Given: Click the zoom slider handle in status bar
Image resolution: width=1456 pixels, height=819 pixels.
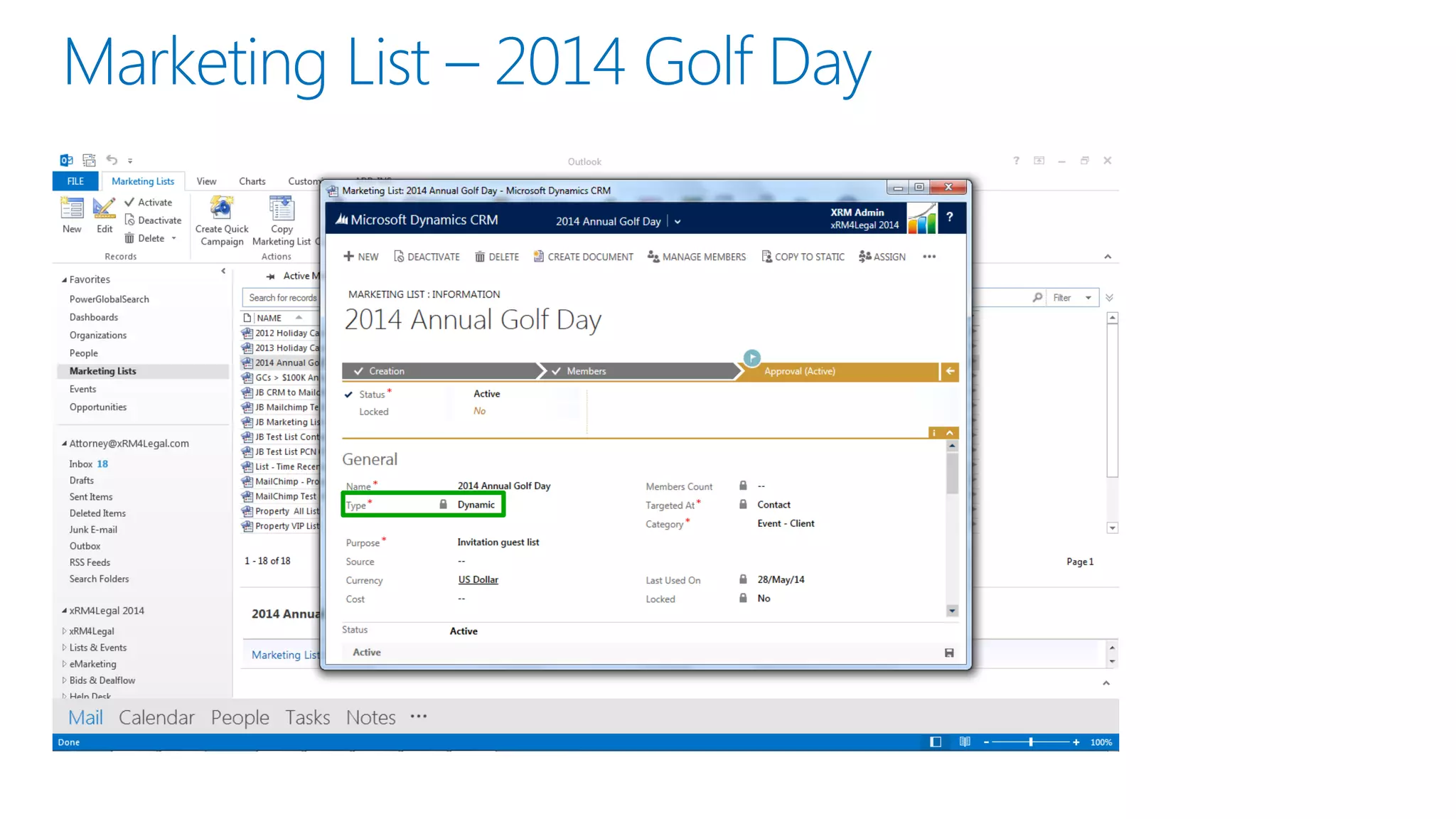Looking at the screenshot, I should [1031, 742].
